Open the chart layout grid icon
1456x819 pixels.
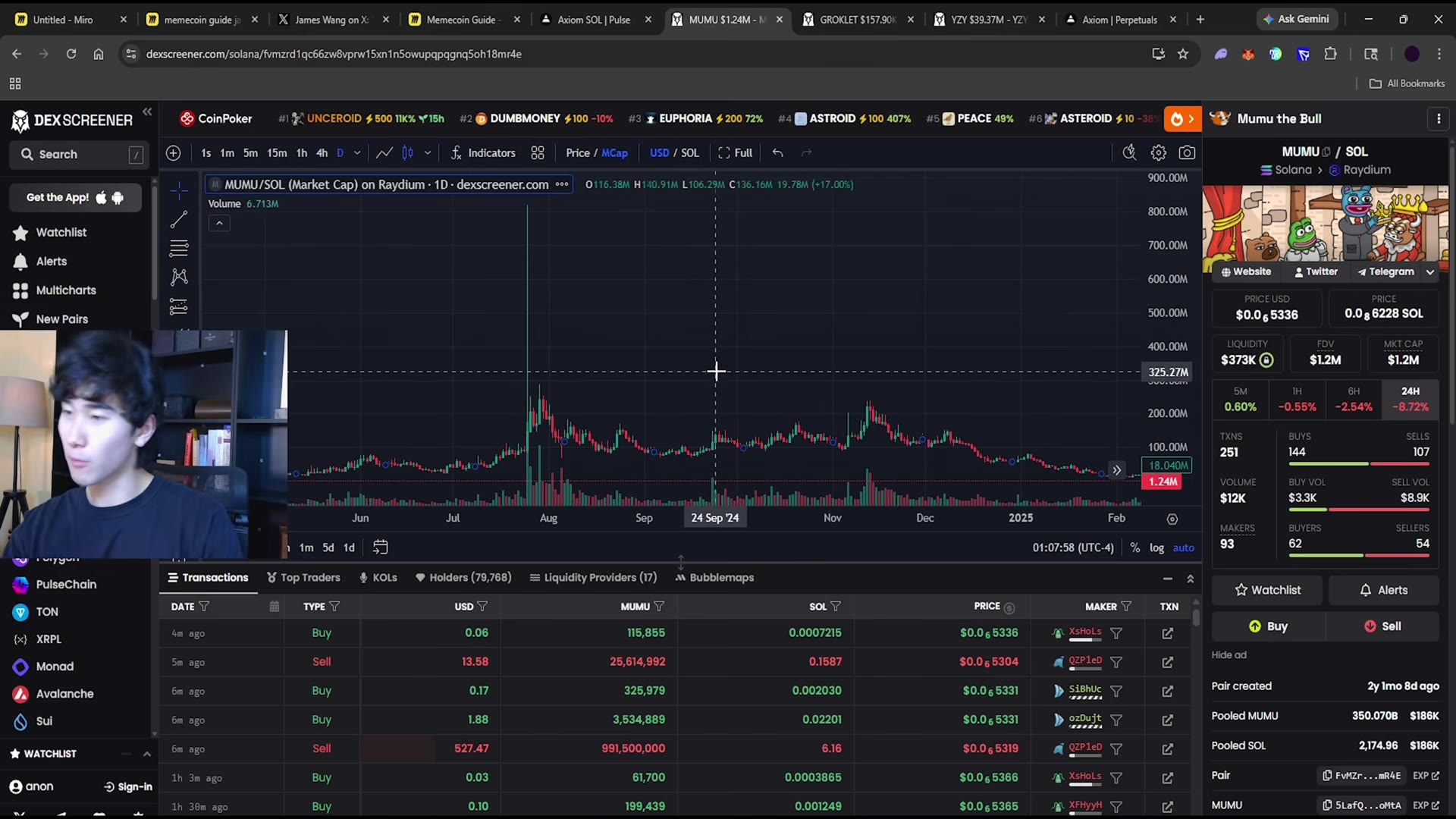point(538,153)
